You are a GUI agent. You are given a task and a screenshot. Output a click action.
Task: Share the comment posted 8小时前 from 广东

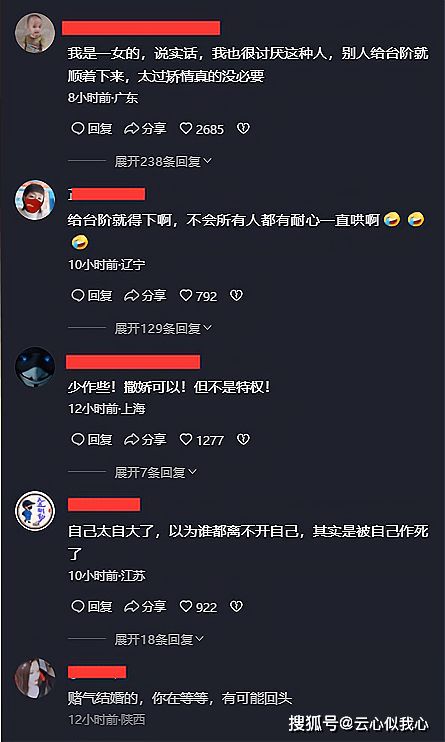[x=145, y=129]
